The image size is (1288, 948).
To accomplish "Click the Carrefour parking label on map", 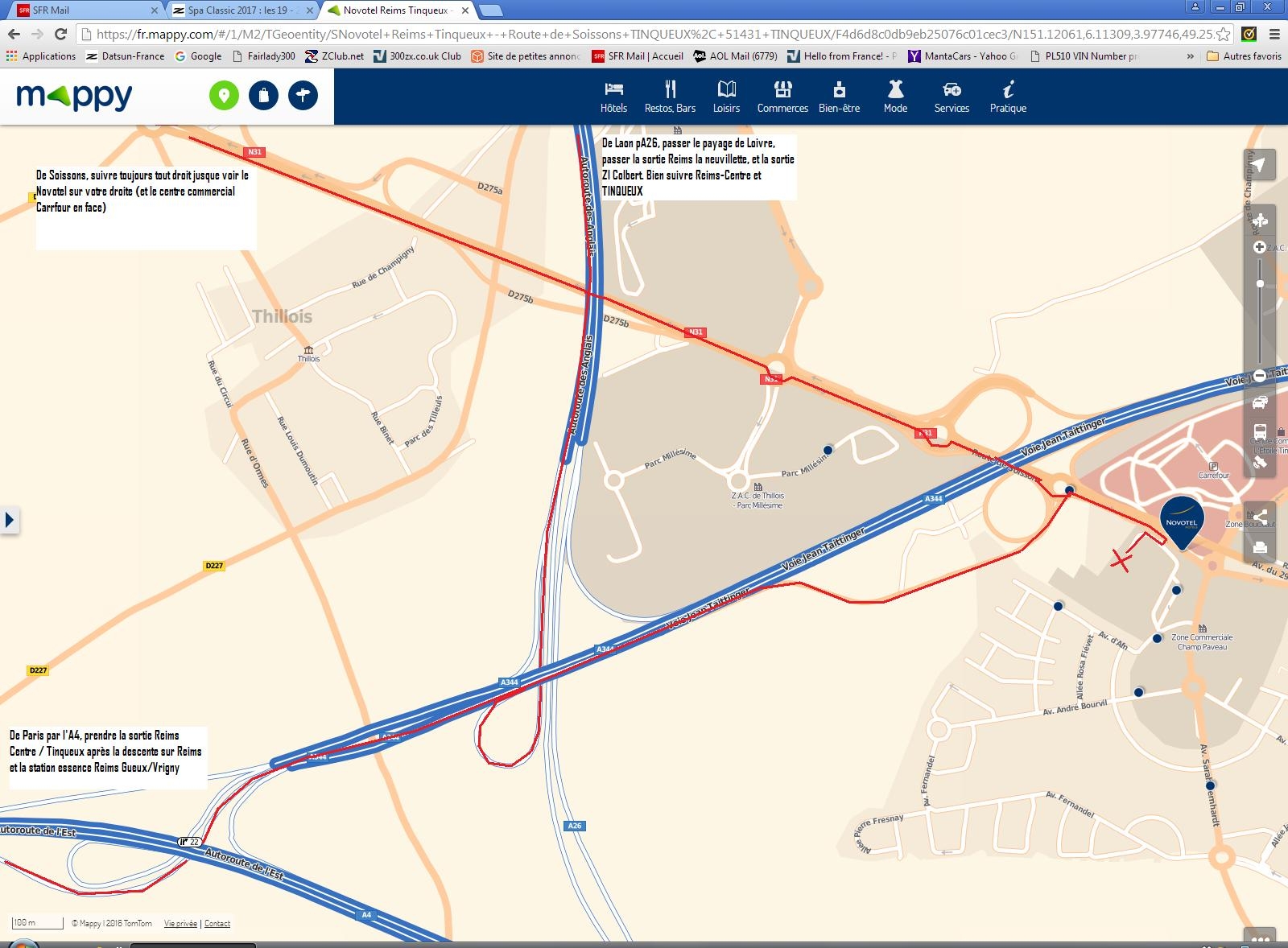I will (x=1213, y=471).
